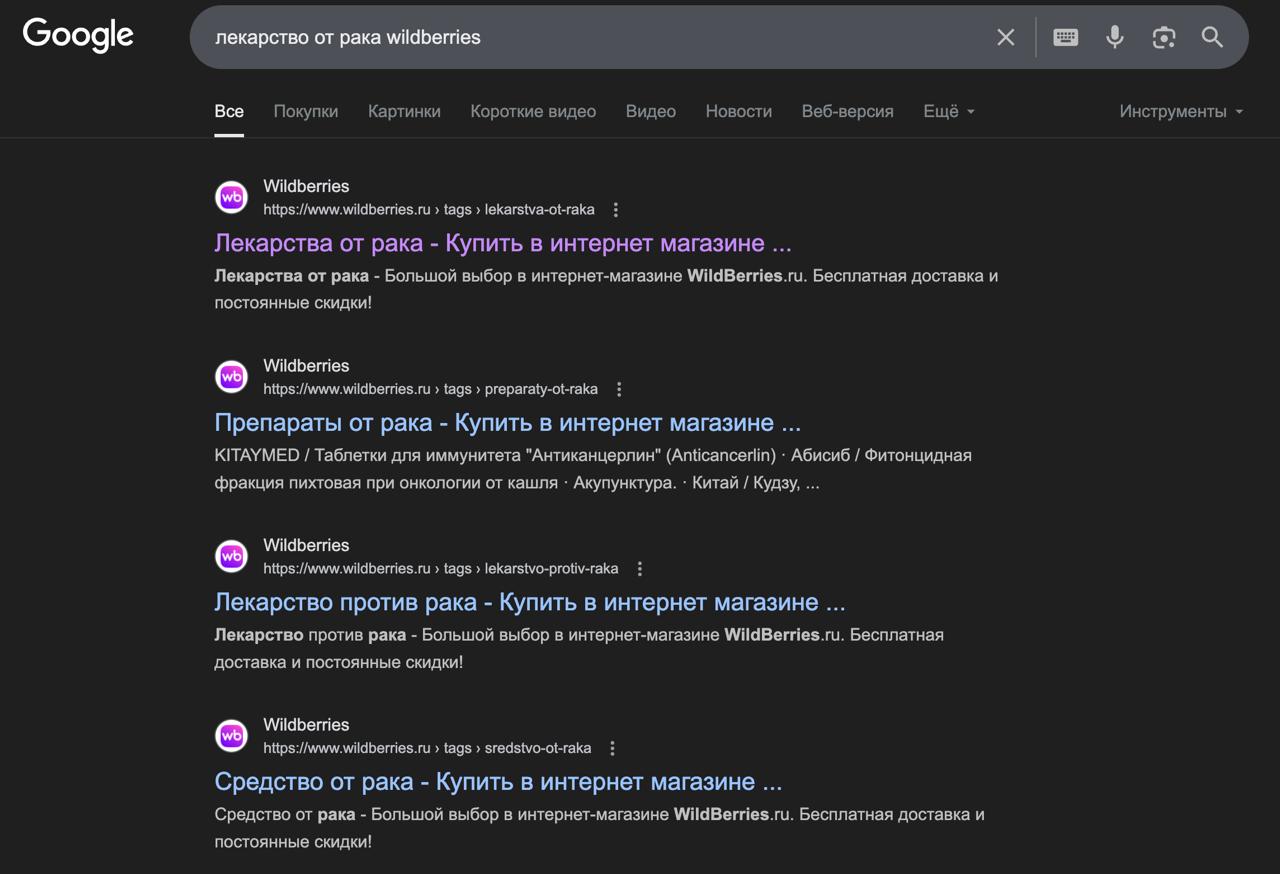Screen dimensions: 1280x874
Task: Open link Препараты от рака
Action: pos(507,422)
